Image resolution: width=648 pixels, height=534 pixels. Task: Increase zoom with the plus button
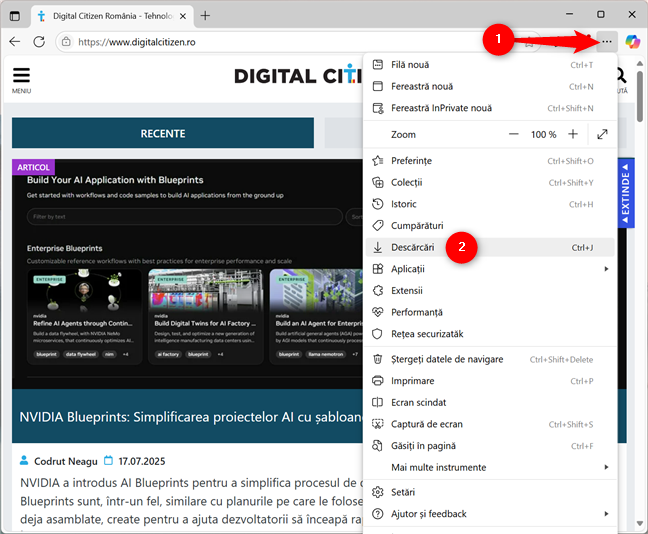point(573,134)
